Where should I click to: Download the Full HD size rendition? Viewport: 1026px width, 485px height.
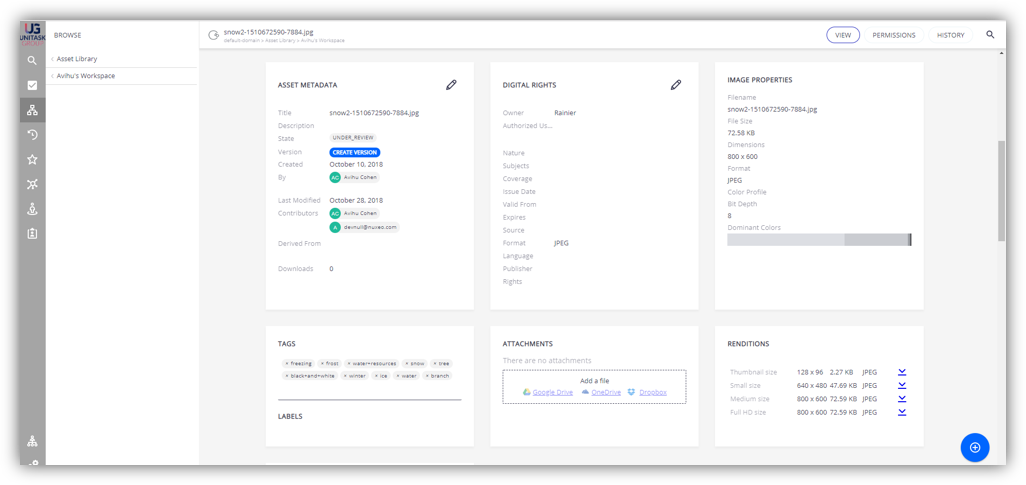(902, 412)
